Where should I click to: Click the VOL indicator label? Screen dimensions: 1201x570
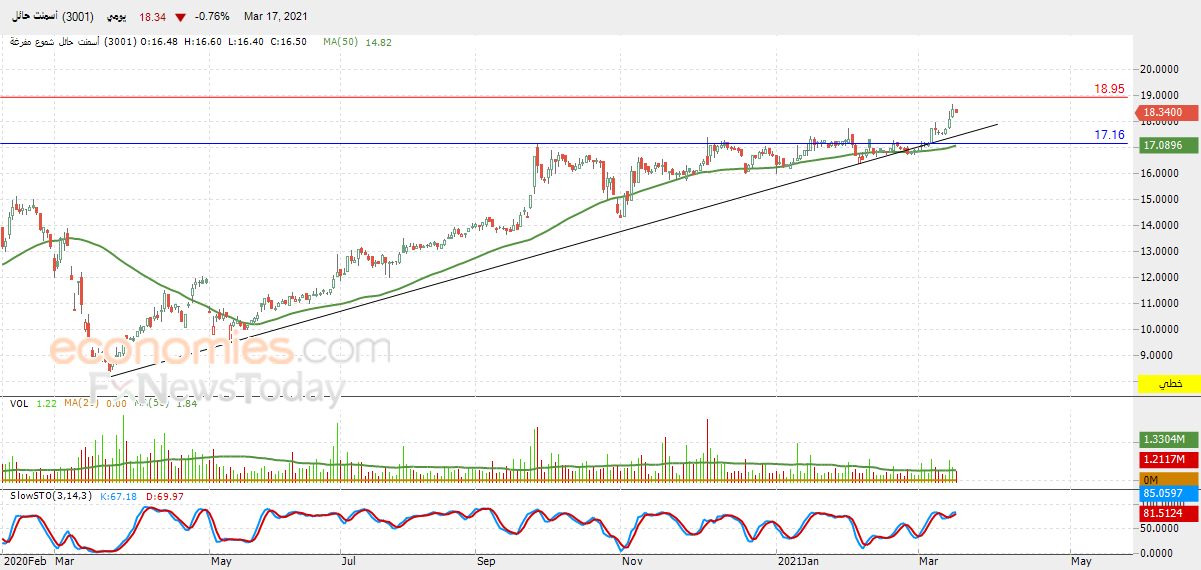pyautogui.click(x=19, y=403)
